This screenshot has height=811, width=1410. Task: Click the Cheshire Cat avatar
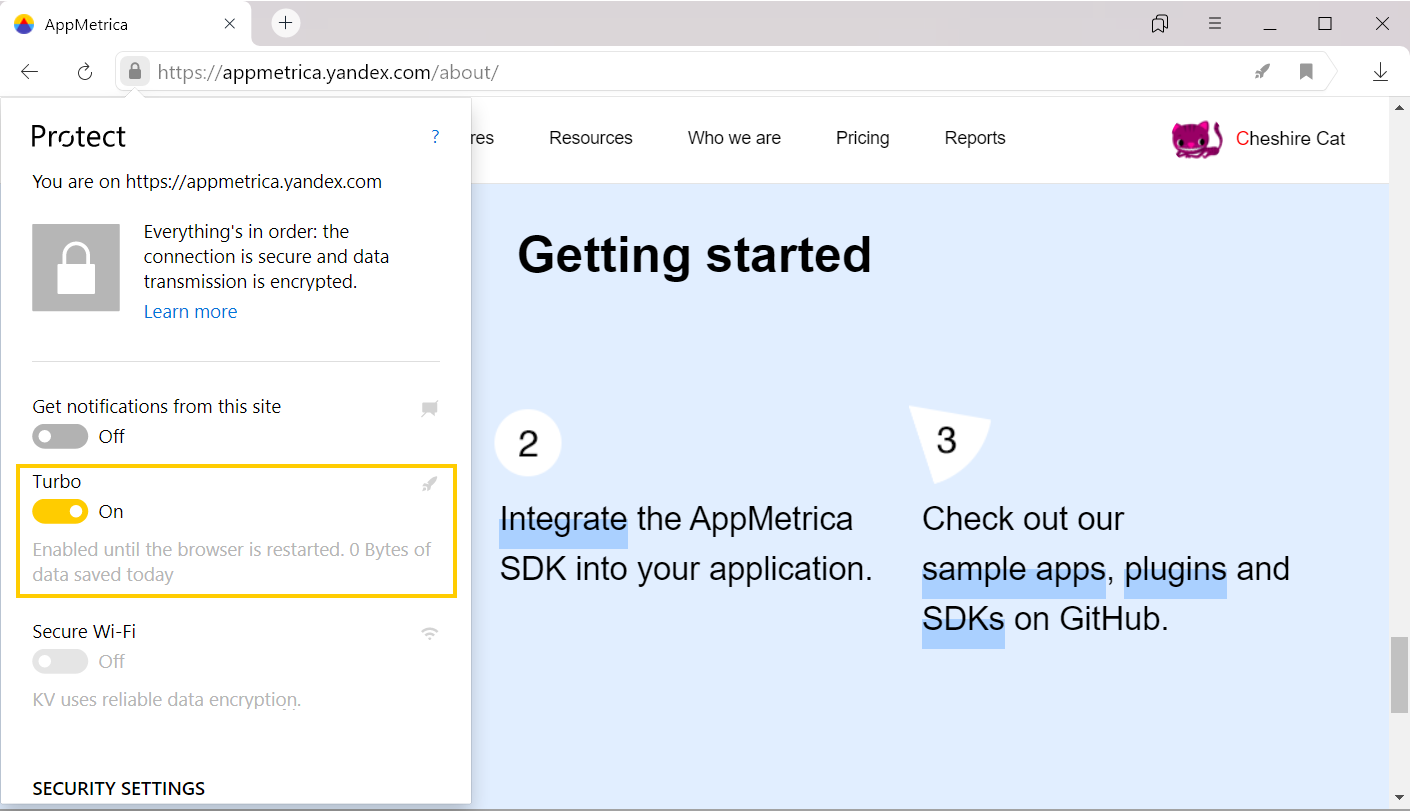tap(1197, 139)
